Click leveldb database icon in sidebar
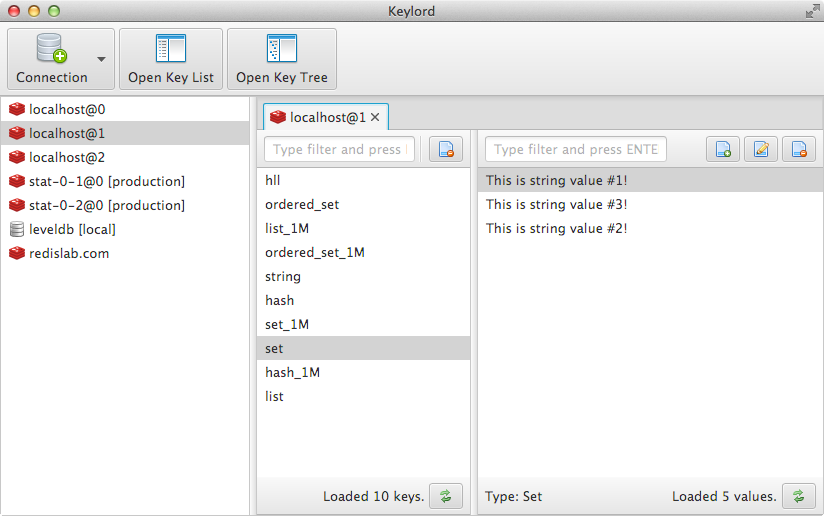 [x=17, y=229]
